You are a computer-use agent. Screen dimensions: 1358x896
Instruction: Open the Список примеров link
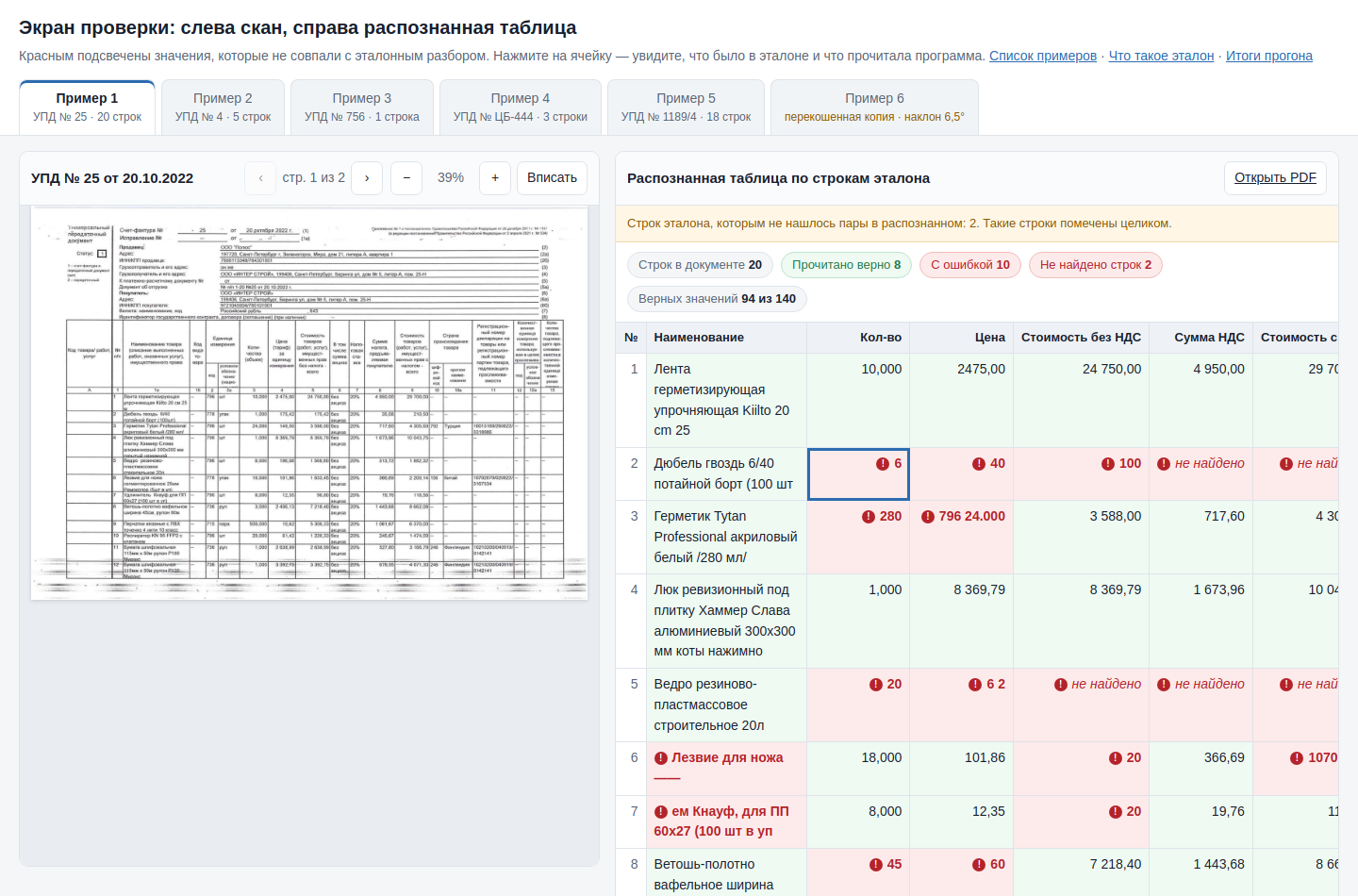tap(1043, 56)
